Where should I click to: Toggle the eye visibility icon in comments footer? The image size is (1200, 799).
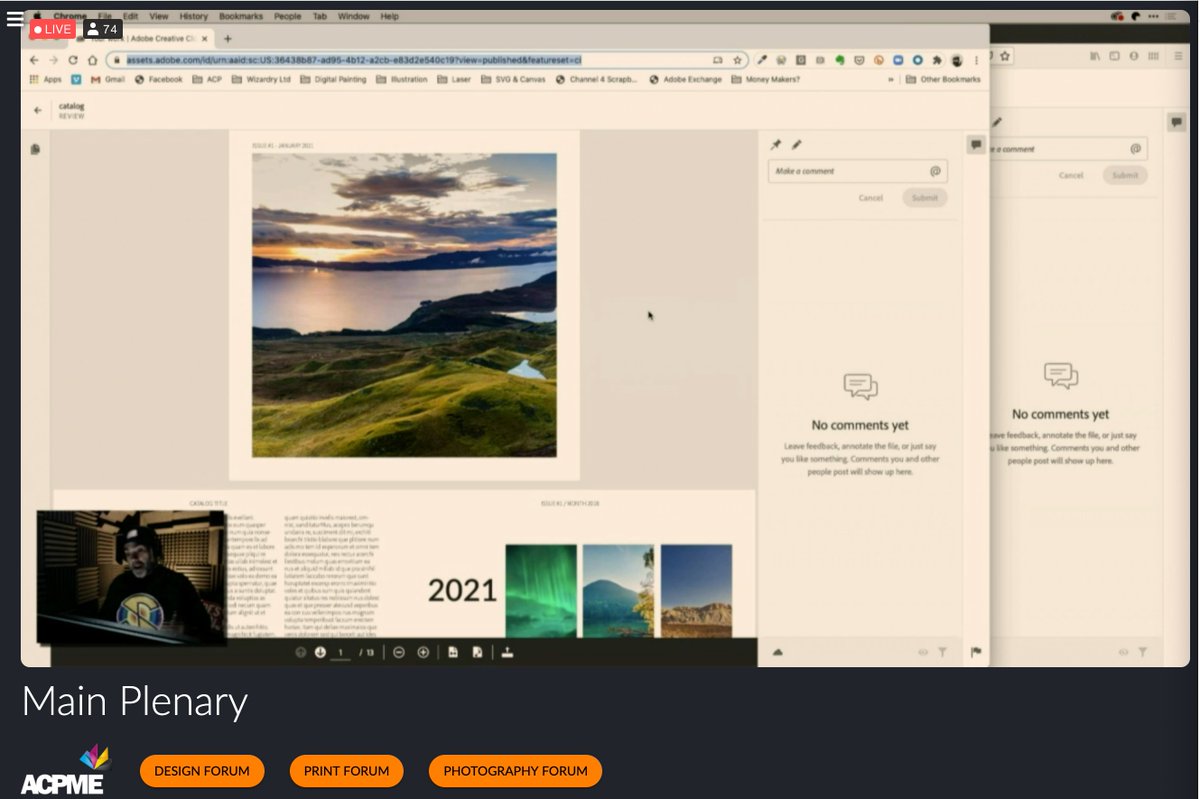point(923,652)
